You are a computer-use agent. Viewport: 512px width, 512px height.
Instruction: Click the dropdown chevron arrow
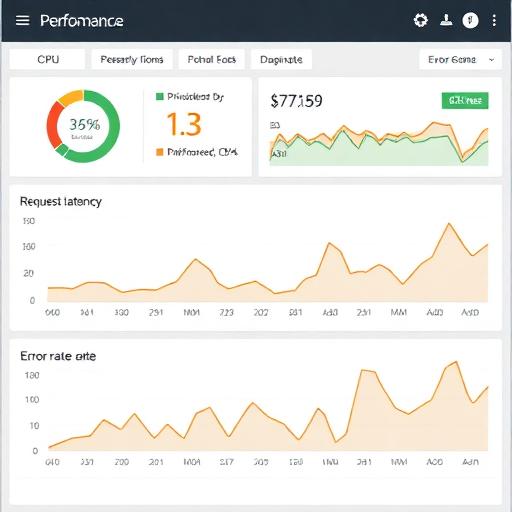click(491, 60)
